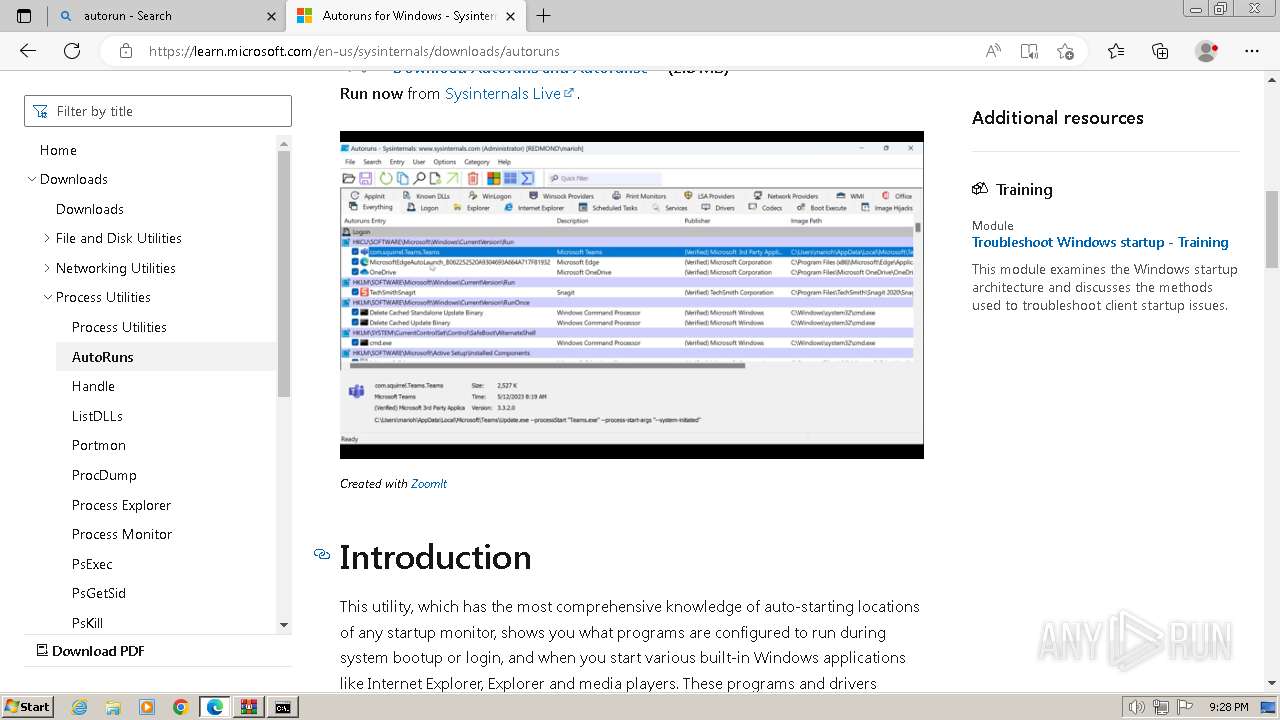Viewport: 1280px width, 720px height.
Task: Open File Explorer from the taskbar
Action: 114,707
